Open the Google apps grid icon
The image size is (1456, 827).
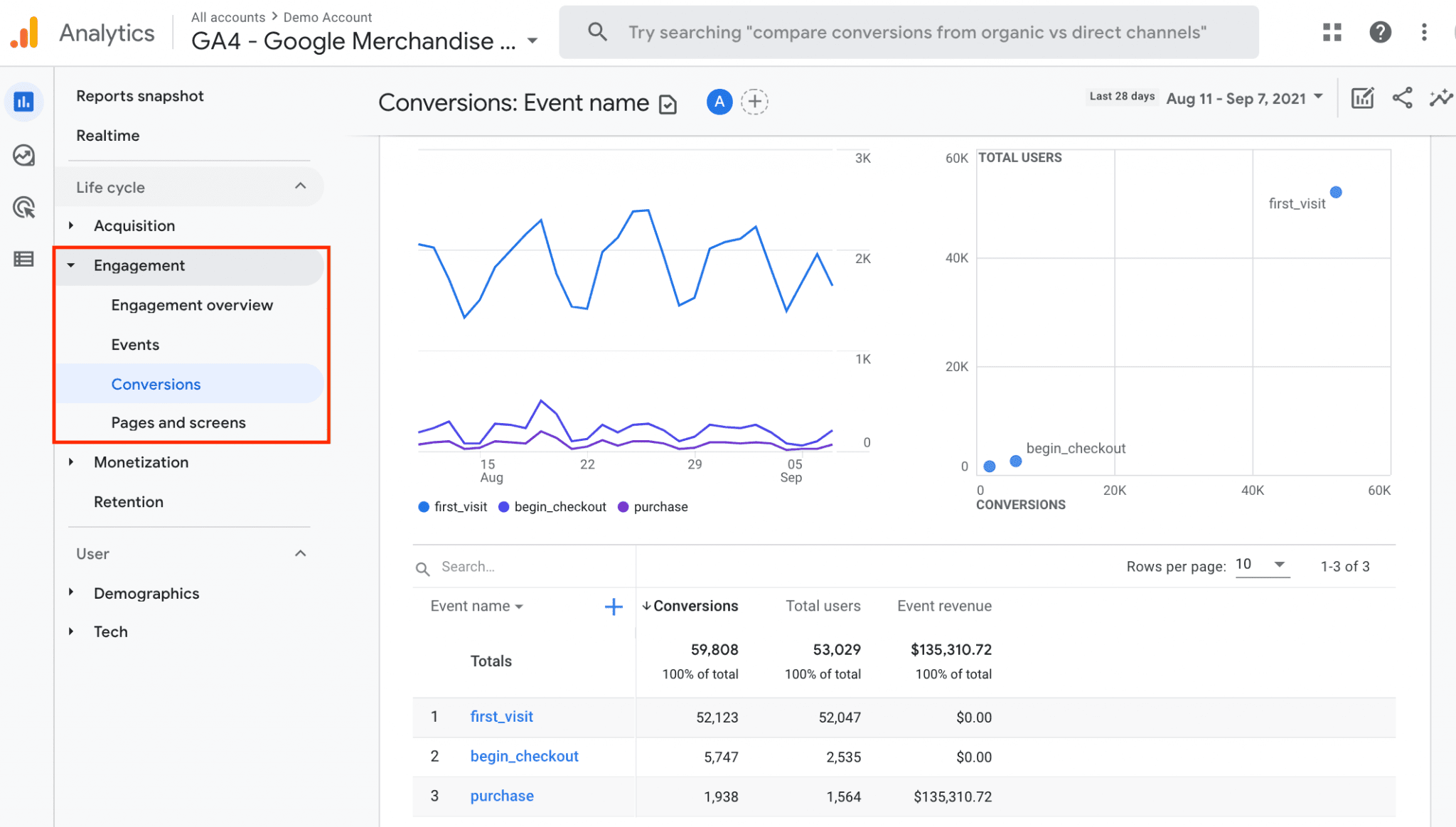[x=1332, y=32]
